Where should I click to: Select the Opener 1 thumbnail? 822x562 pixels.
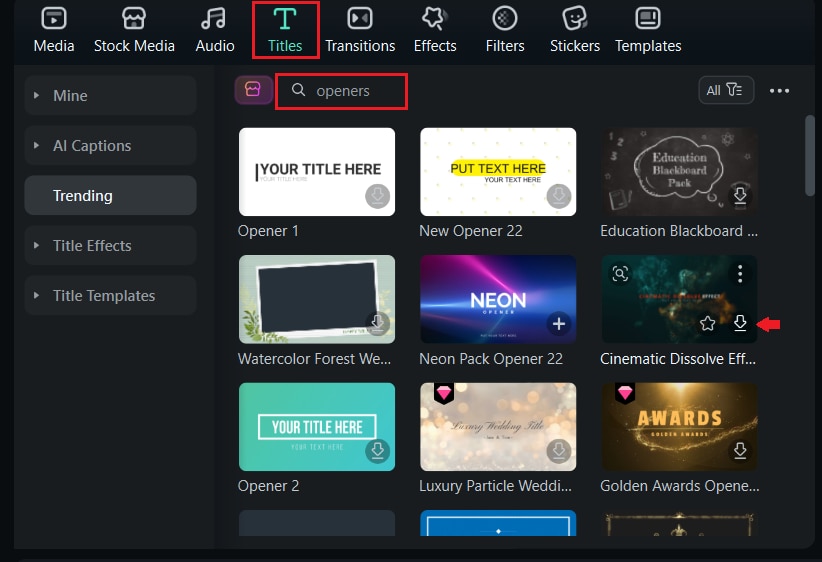click(x=317, y=172)
